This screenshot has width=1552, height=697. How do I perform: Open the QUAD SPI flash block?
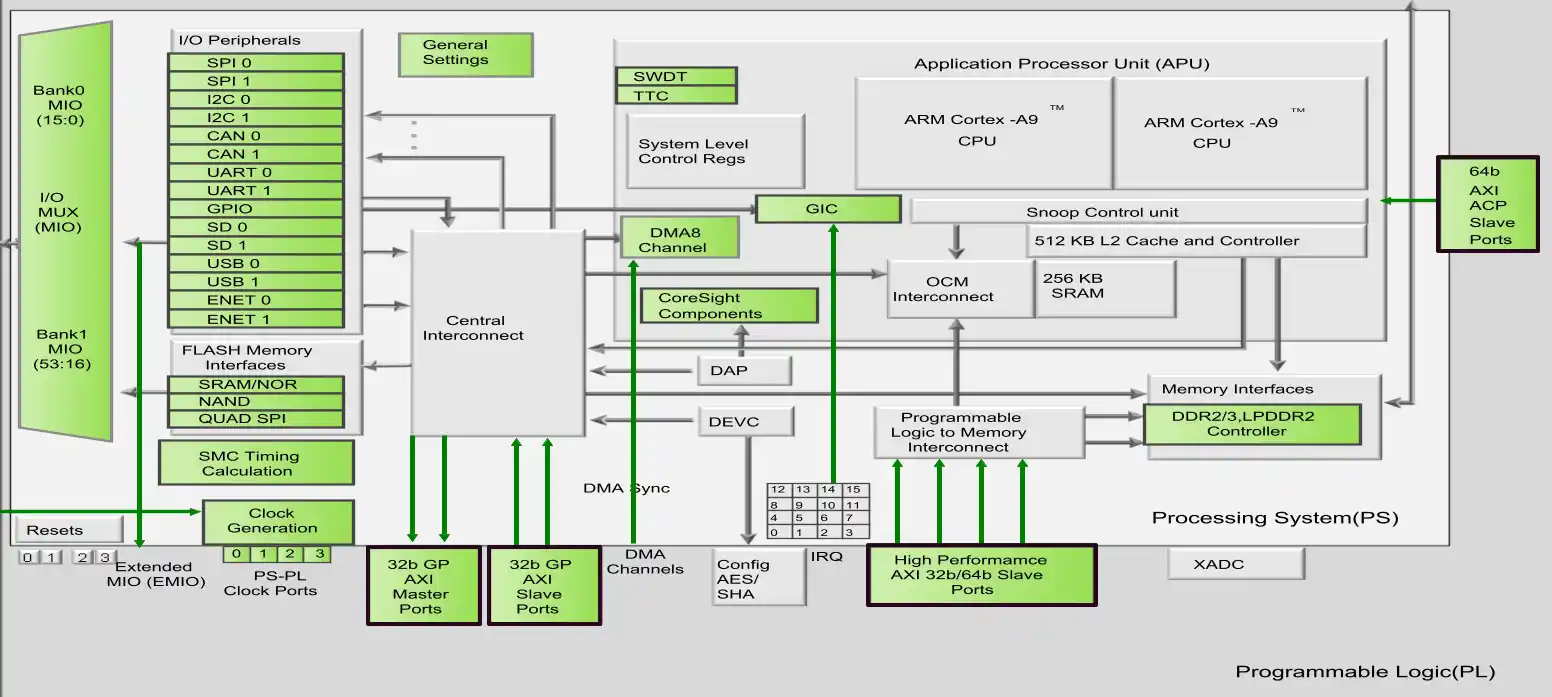[256, 419]
